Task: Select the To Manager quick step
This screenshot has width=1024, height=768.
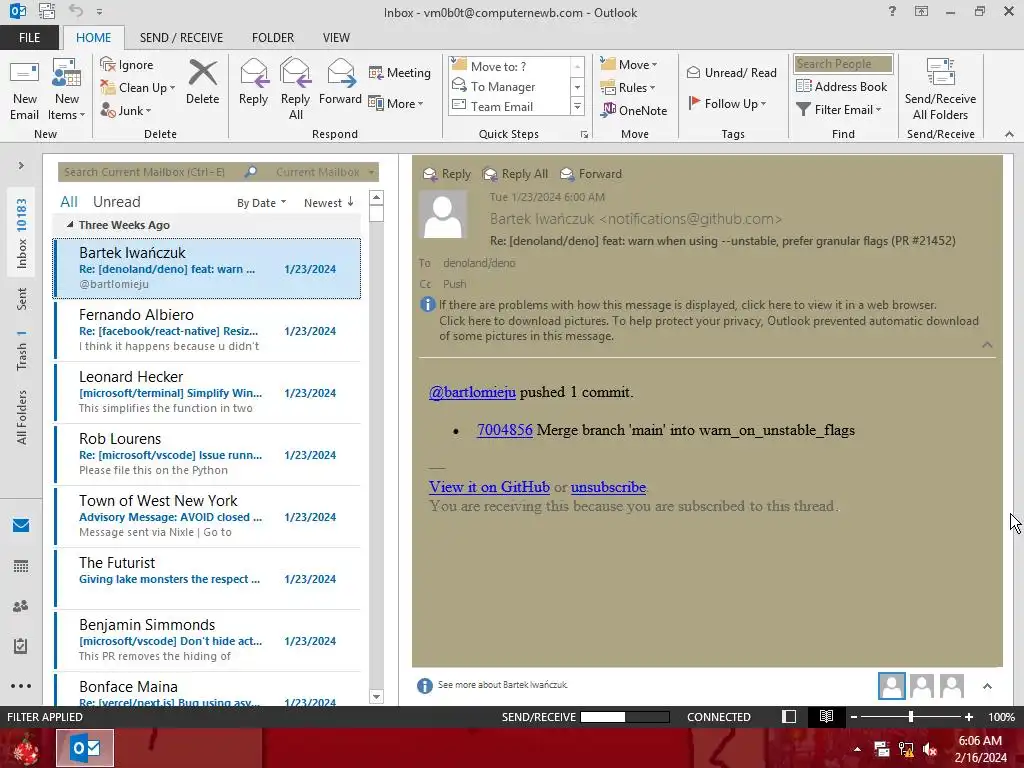Action: click(x=510, y=86)
